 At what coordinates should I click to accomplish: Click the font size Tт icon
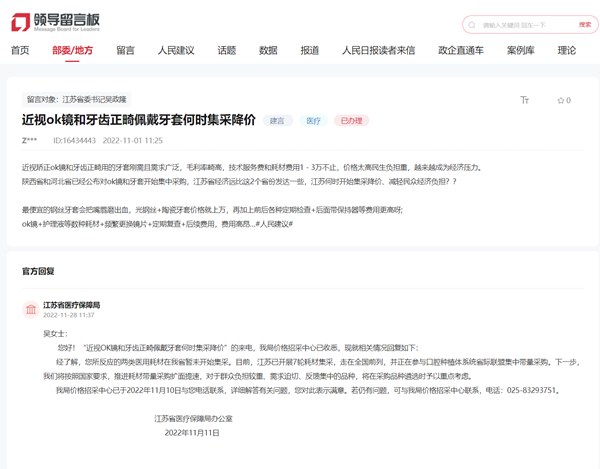pos(524,100)
